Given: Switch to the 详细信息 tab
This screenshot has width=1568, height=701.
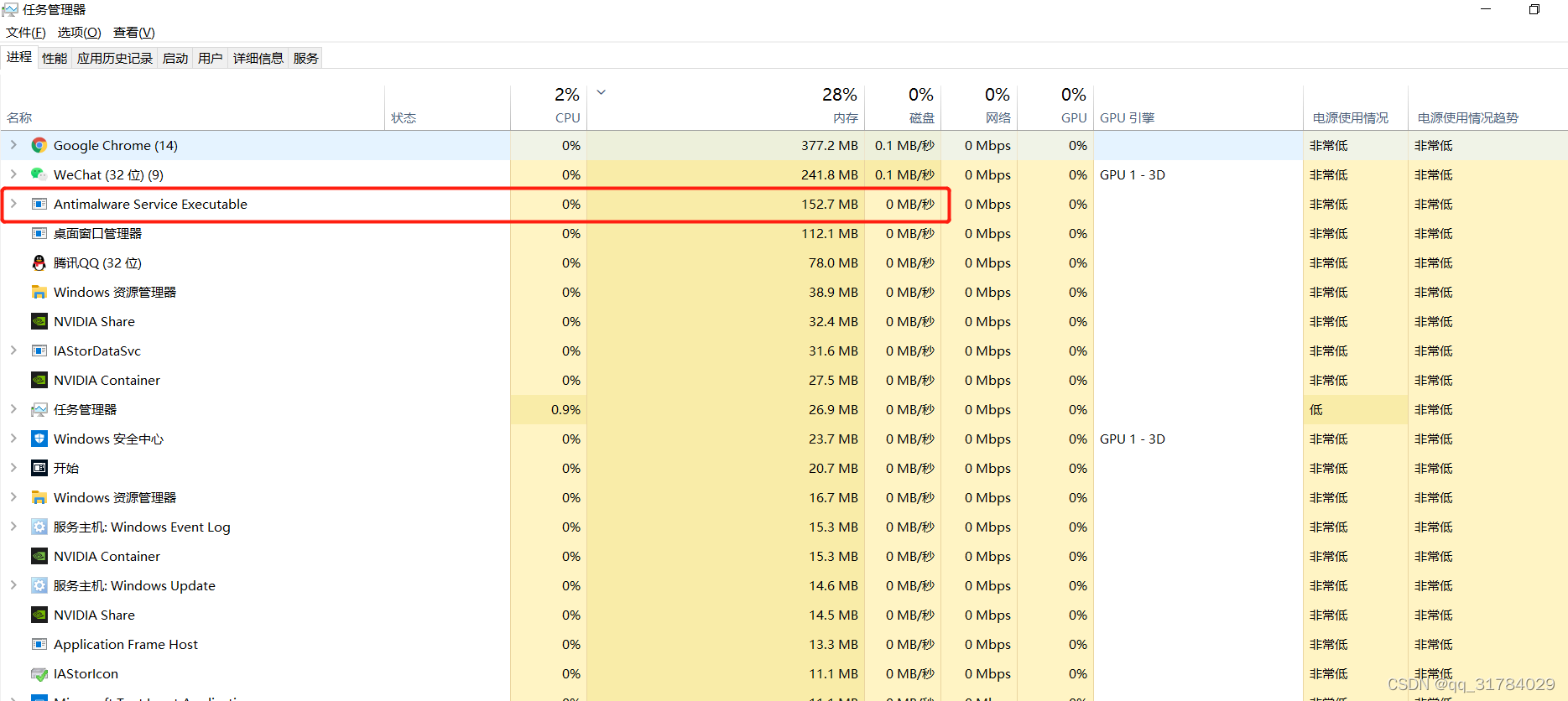Looking at the screenshot, I should [258, 58].
